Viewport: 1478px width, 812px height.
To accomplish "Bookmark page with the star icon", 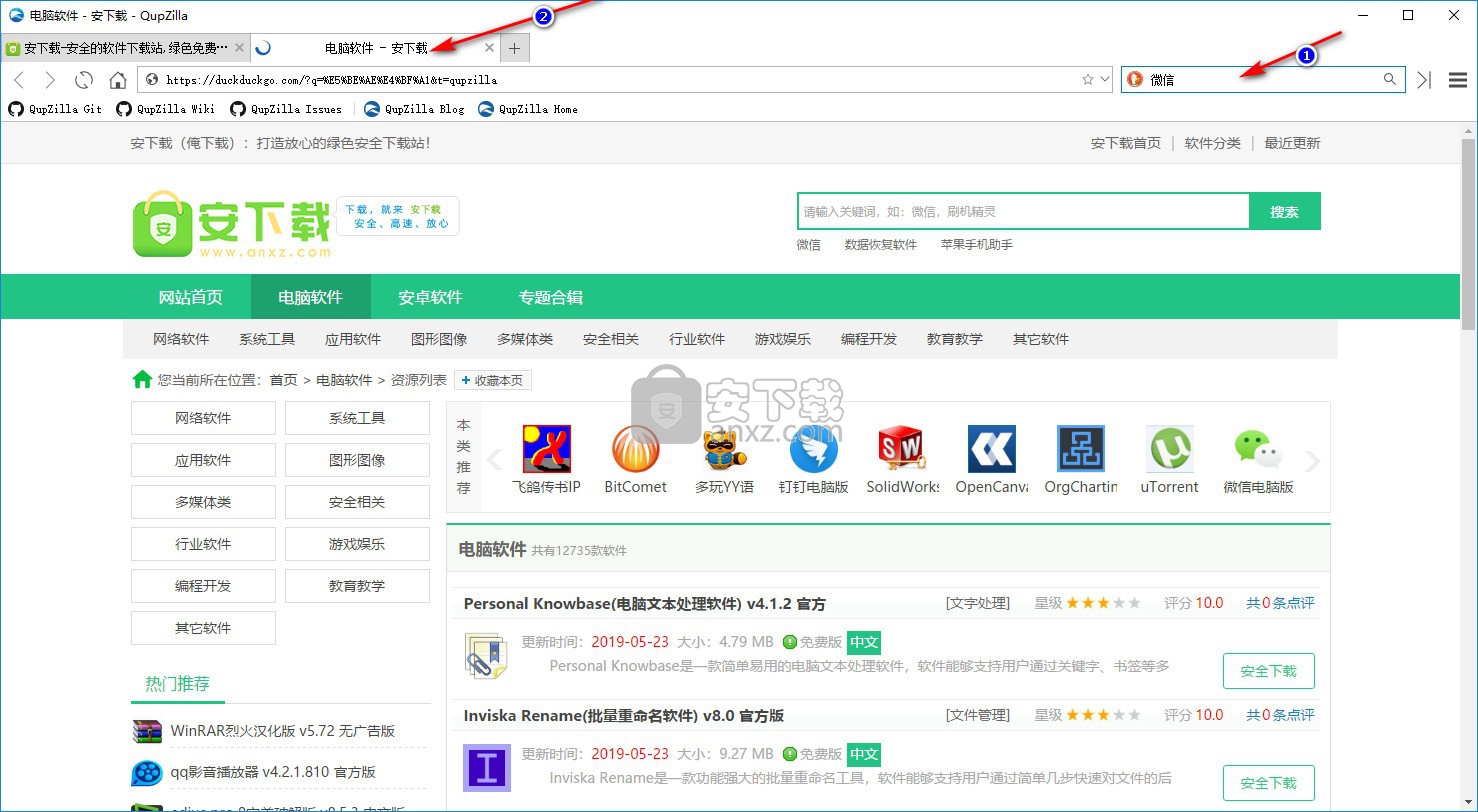I will pyautogui.click(x=1088, y=80).
